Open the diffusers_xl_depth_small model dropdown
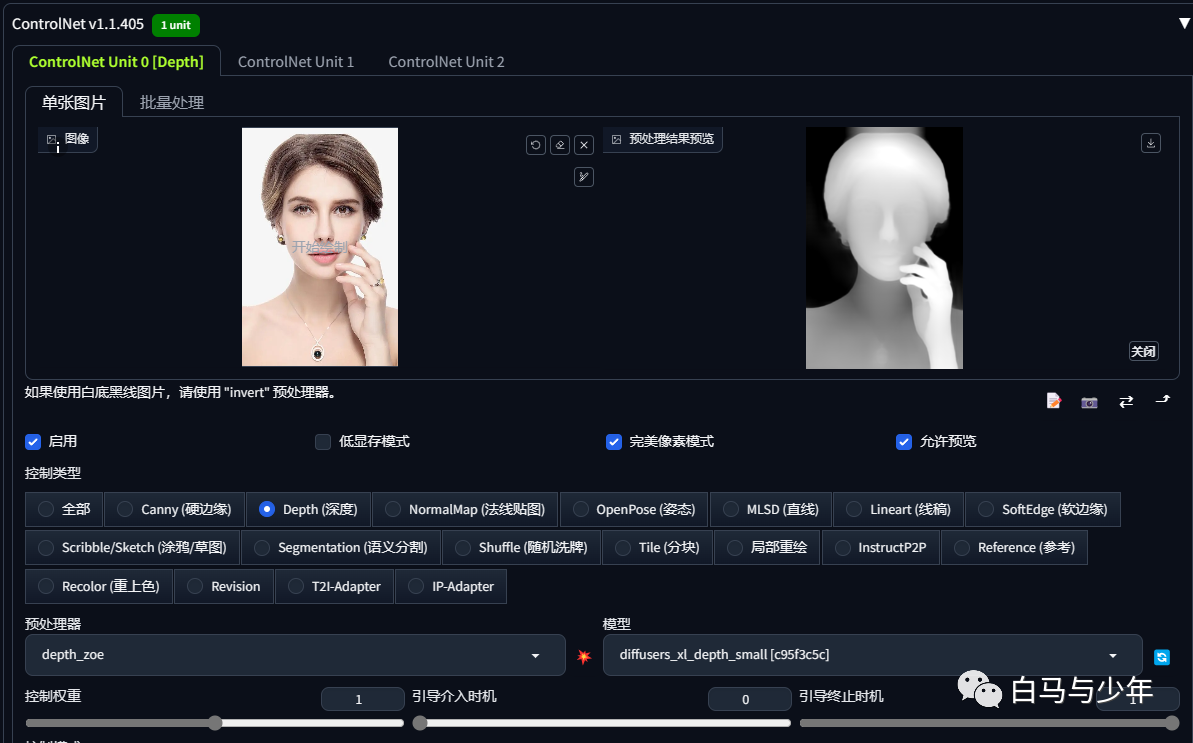The height and width of the screenshot is (743, 1193). coord(873,655)
